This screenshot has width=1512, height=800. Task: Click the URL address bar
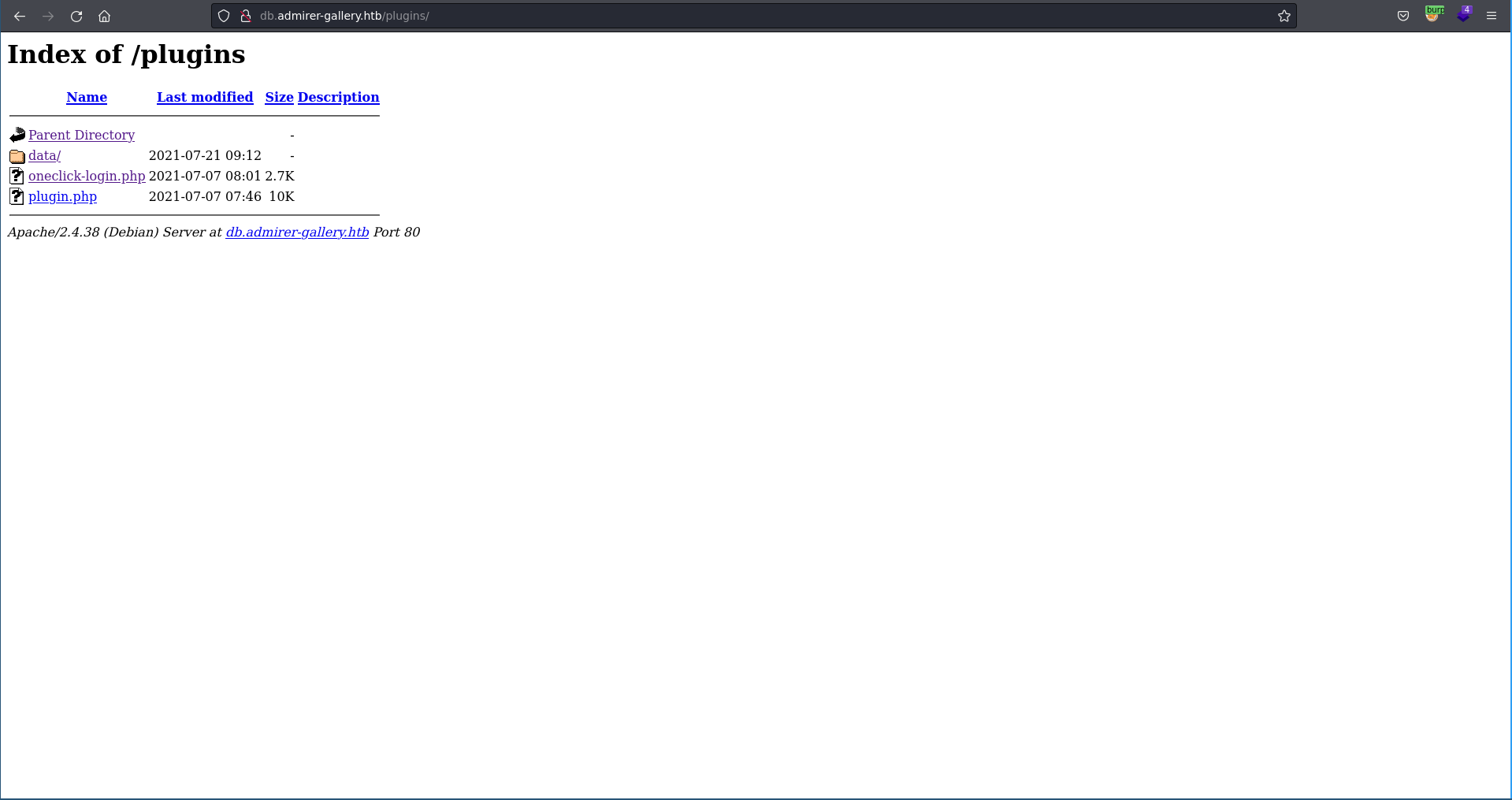pos(709,16)
